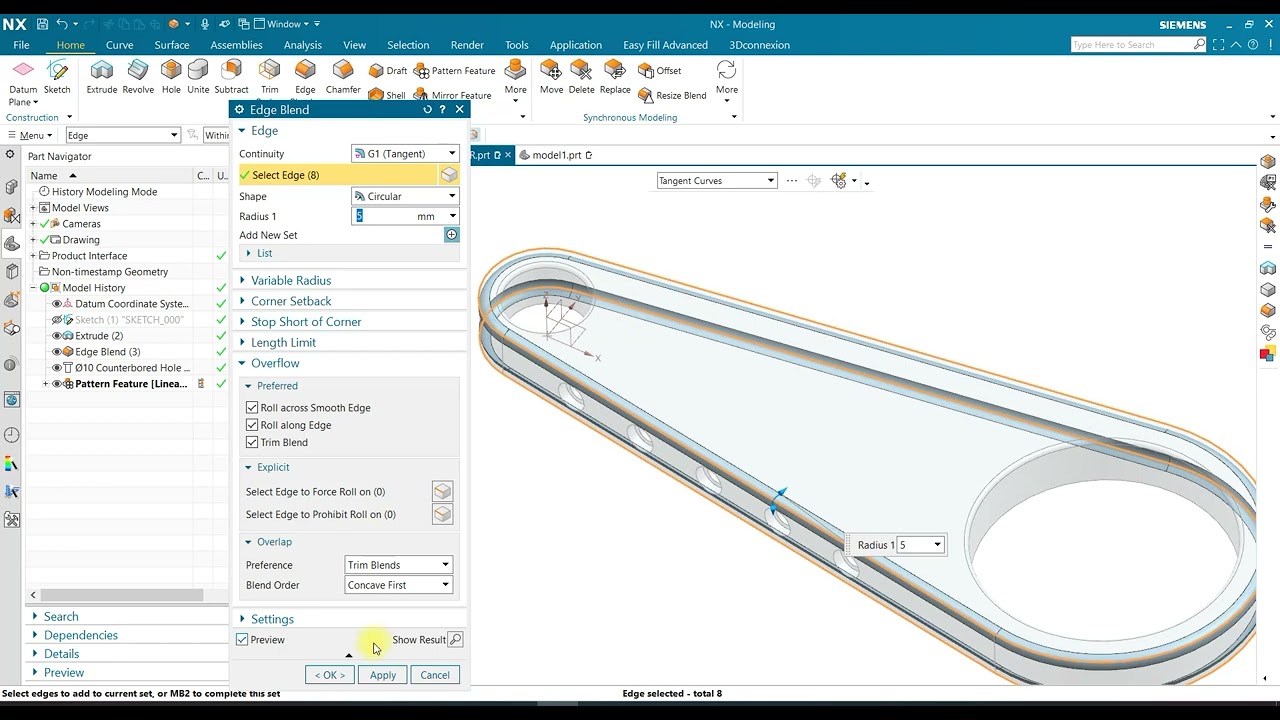Click the Resize Blend tool
Image resolution: width=1280 pixels, height=720 pixels.
coord(672,95)
